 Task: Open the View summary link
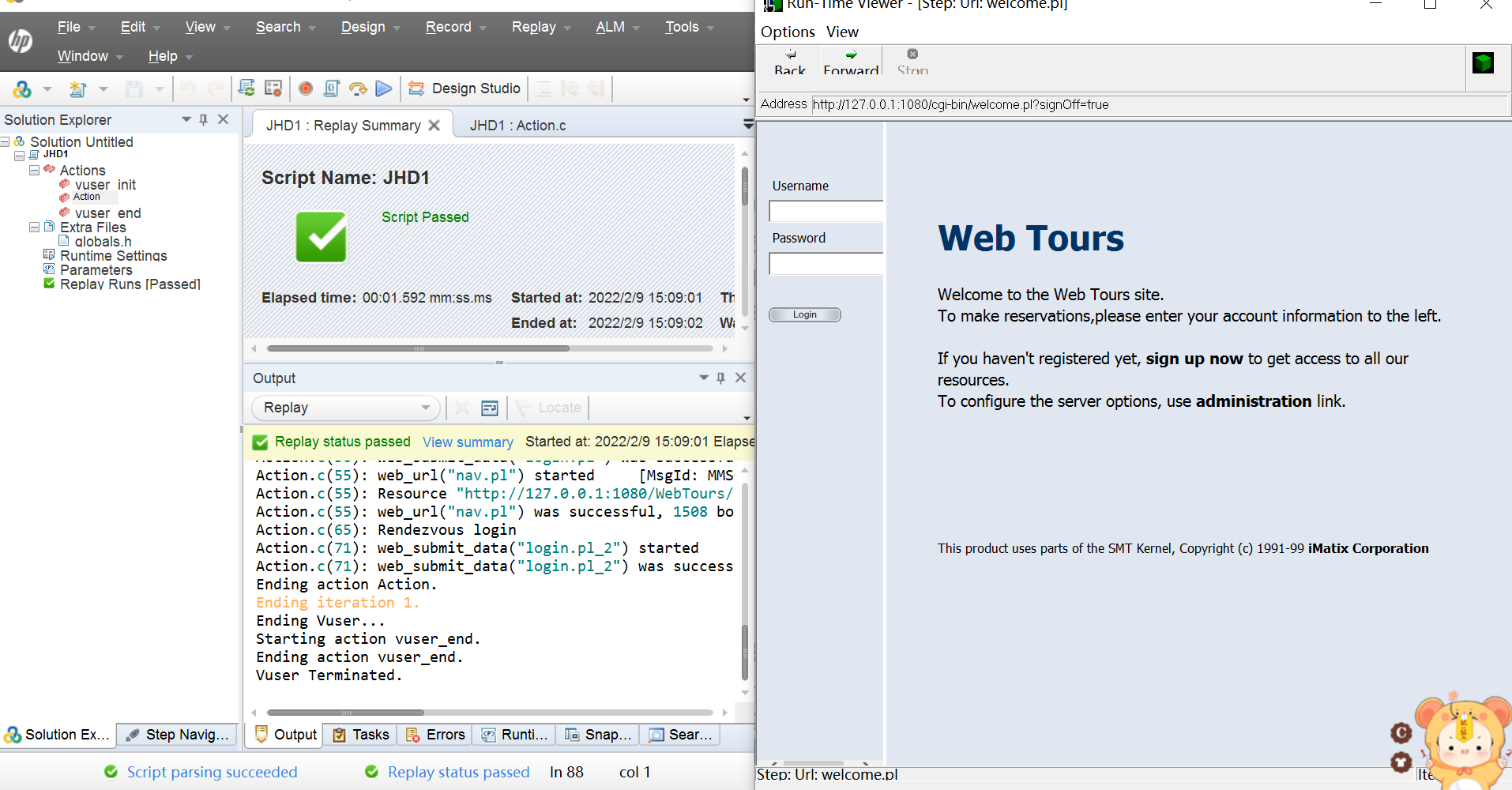467,442
